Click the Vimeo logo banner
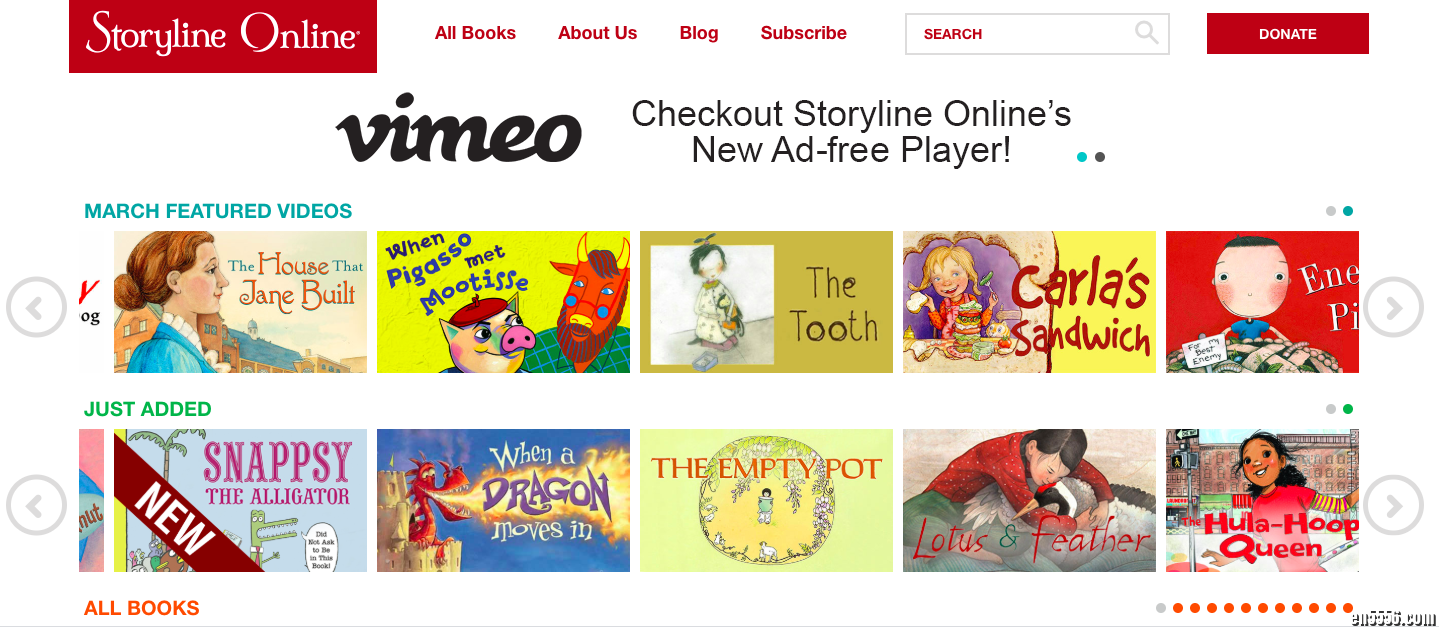 [458, 129]
